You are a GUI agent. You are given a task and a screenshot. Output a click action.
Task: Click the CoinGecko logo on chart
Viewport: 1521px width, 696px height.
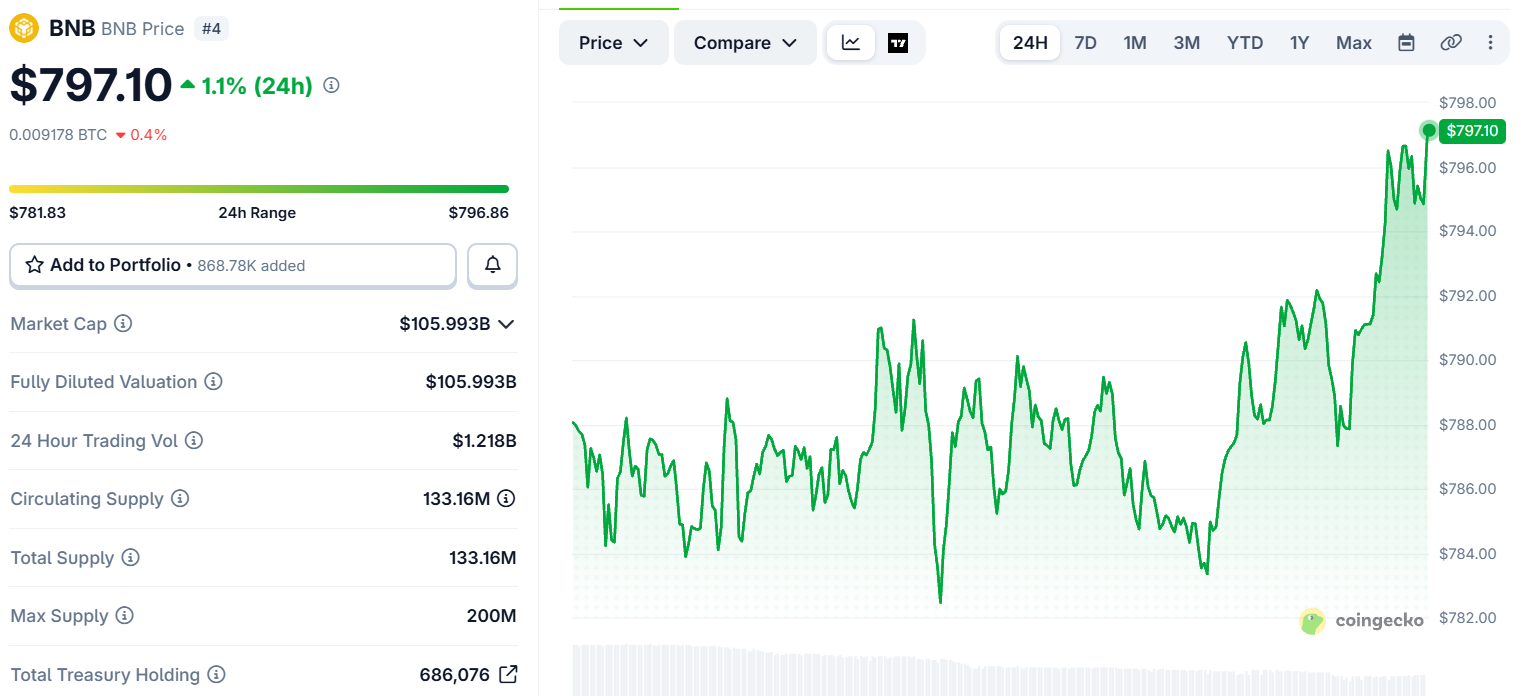(1362, 621)
